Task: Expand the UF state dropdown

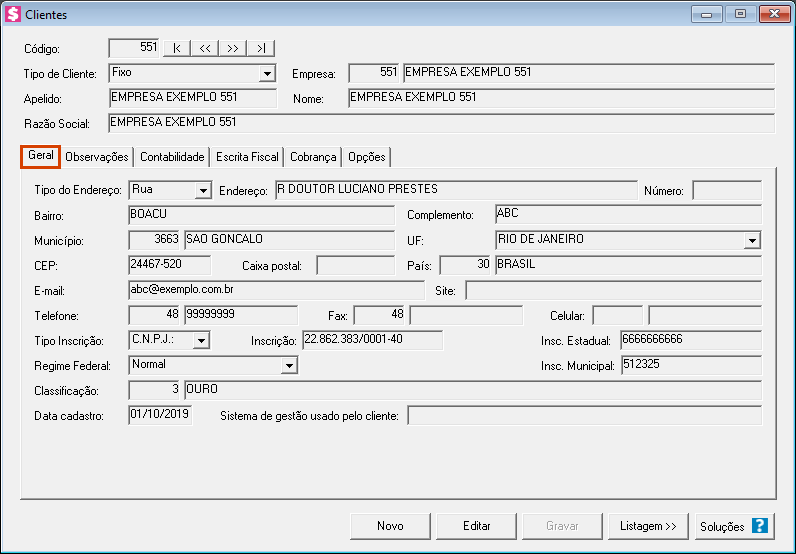Action: click(752, 240)
